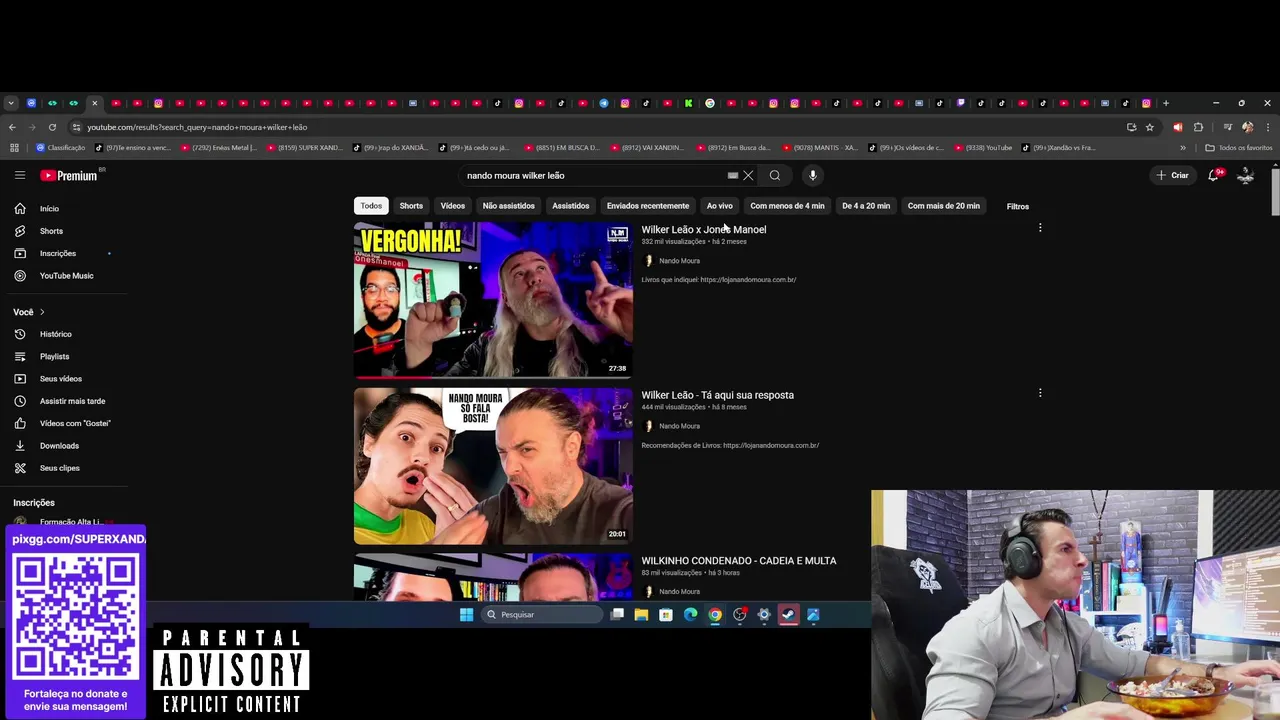Screen dimensions: 1280x720
Task: Open the 'Todos os favoritos' bookmarks folder
Action: (x=1239, y=148)
